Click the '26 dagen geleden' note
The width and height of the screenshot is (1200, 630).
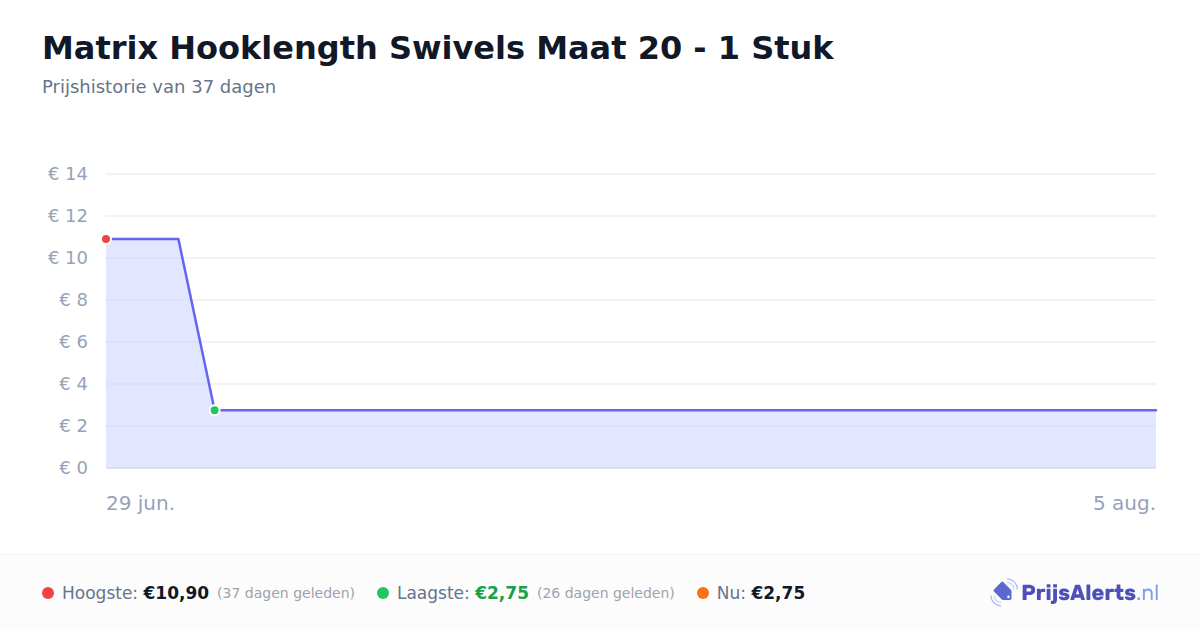tap(606, 593)
